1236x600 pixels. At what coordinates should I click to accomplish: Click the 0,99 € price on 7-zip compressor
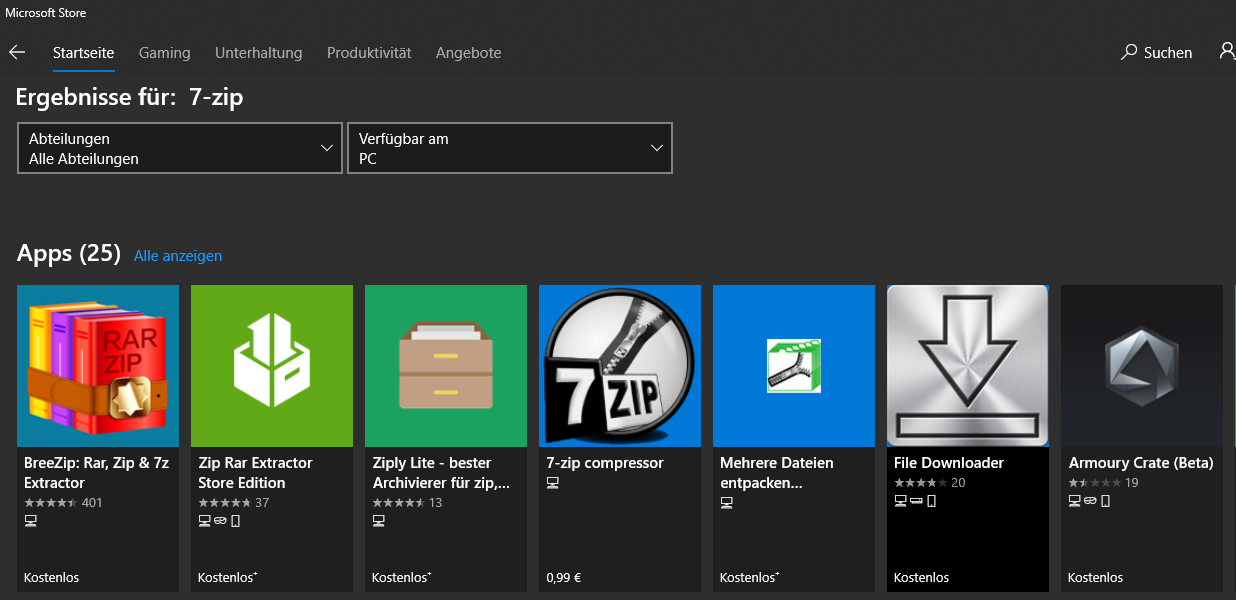564,578
